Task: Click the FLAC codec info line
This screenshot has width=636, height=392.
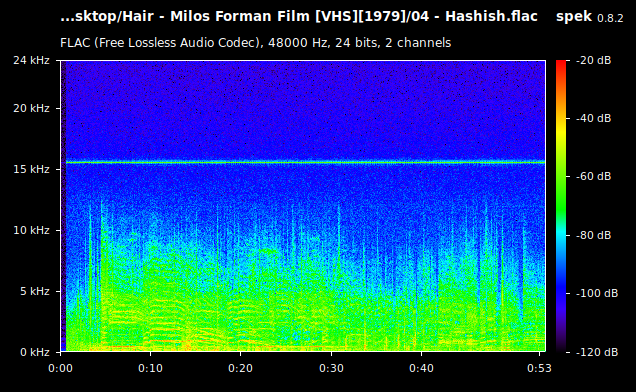Action: pyautogui.click(x=256, y=43)
